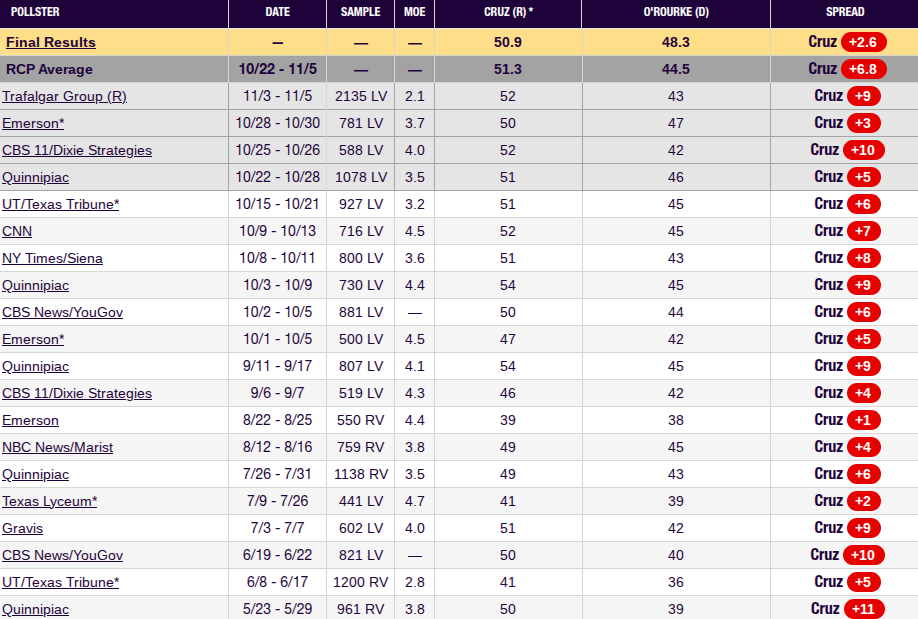Screen dimensions: 918x619
Task: Open the Final Results link
Action: pos(50,42)
